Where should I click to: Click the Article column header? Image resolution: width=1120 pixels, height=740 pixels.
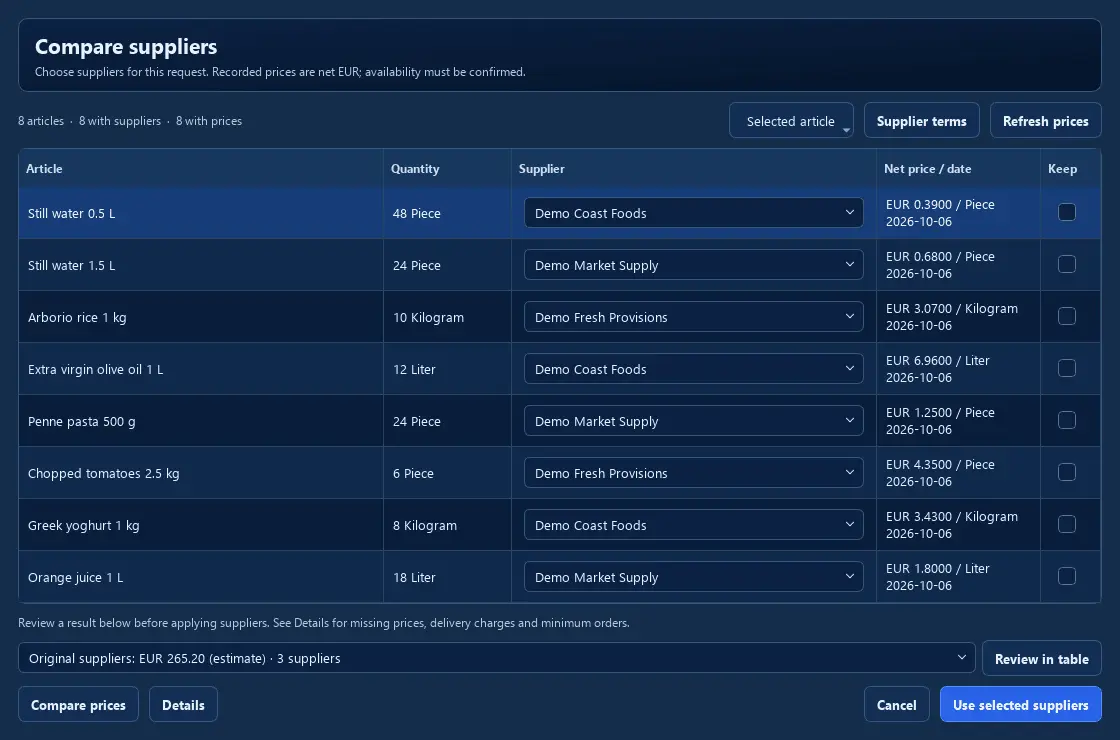[201, 169]
